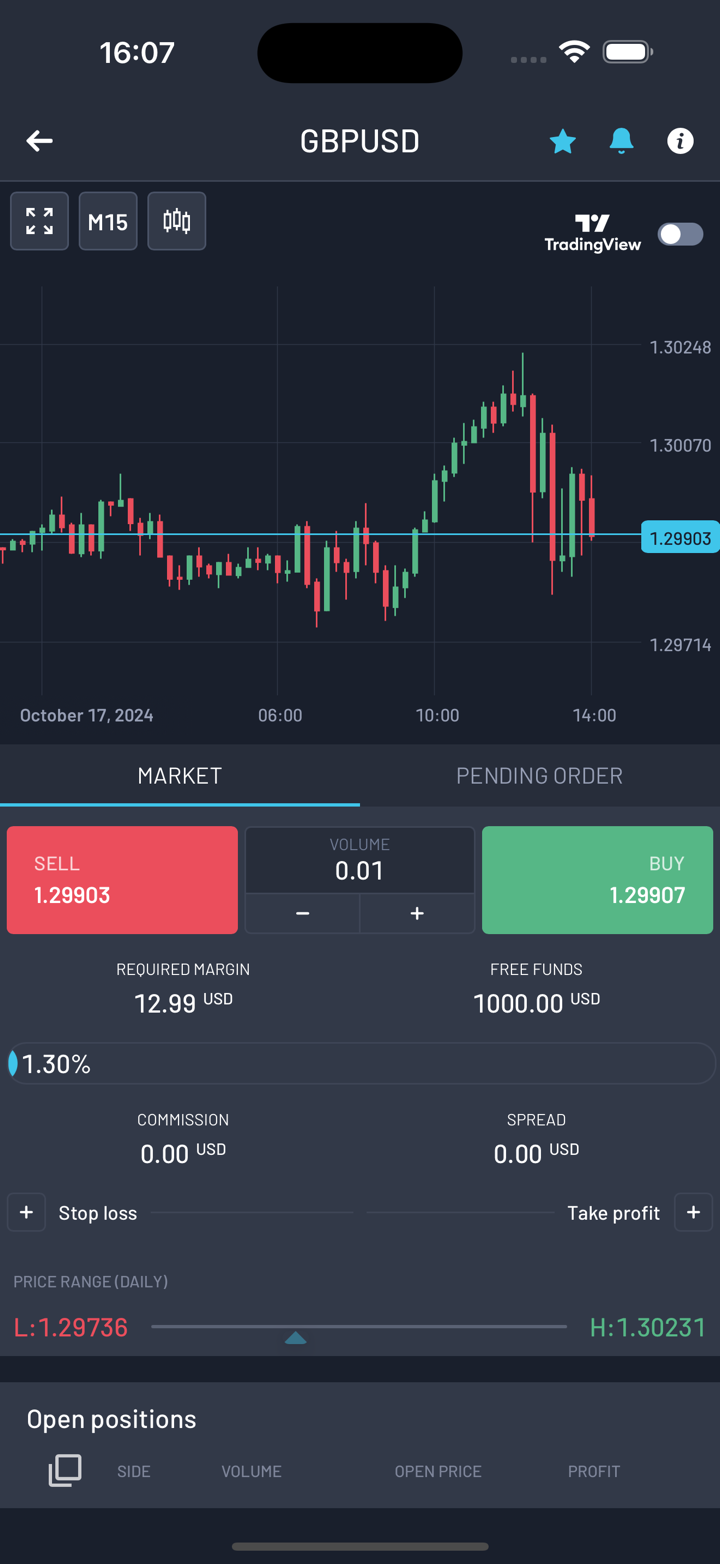Add a Take profit with plus button

click(693, 1212)
